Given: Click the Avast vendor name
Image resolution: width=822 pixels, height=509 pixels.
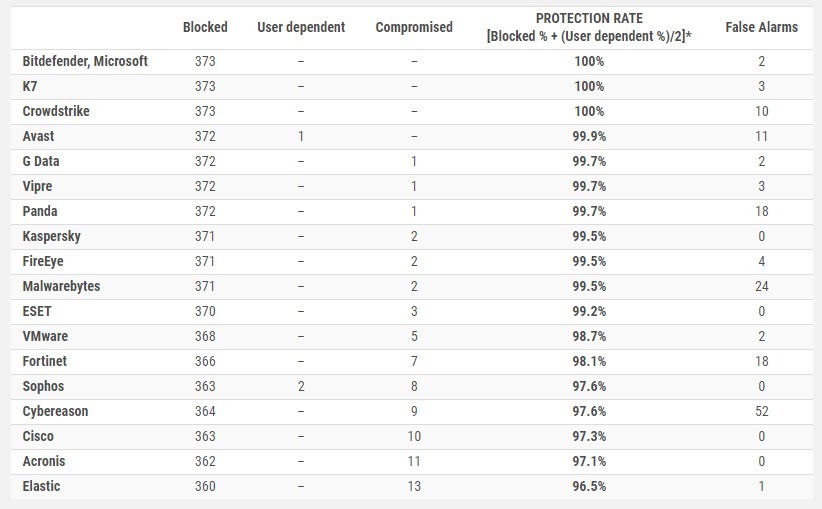Looking at the screenshot, I should point(38,136).
